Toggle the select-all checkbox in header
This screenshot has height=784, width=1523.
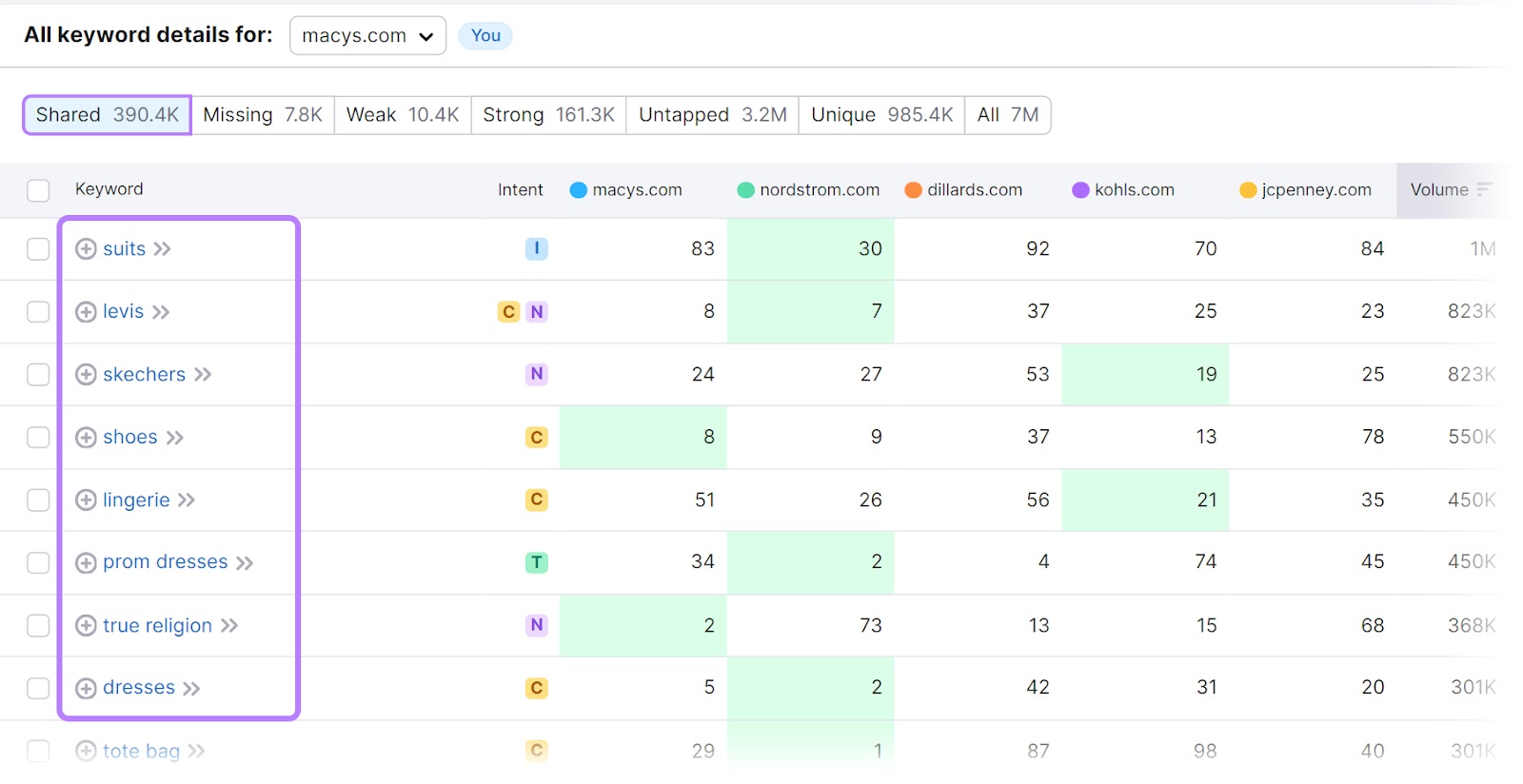(x=38, y=190)
